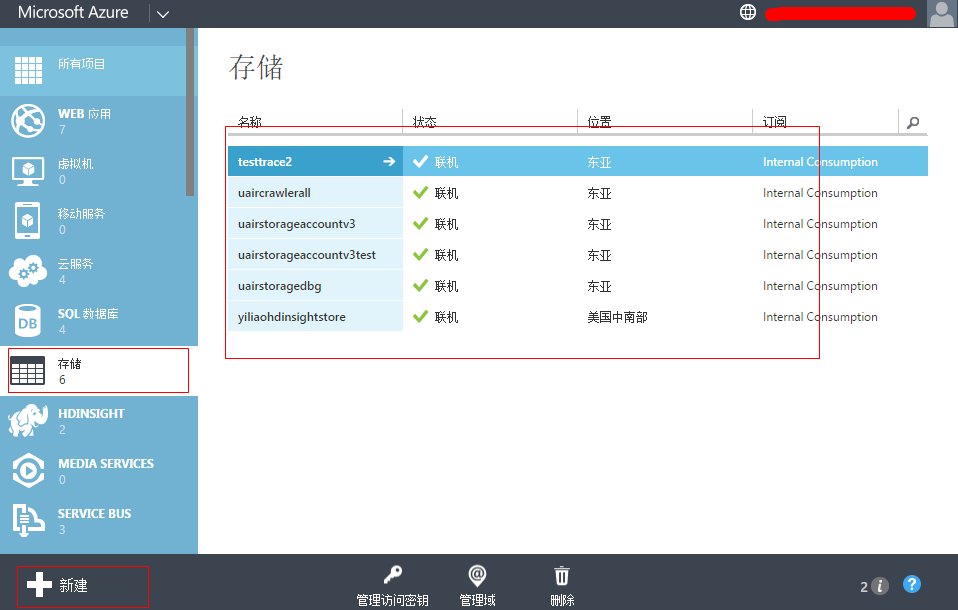Expand the Microsoft Azure title chevron
This screenshot has width=958, height=610.
[162, 13]
